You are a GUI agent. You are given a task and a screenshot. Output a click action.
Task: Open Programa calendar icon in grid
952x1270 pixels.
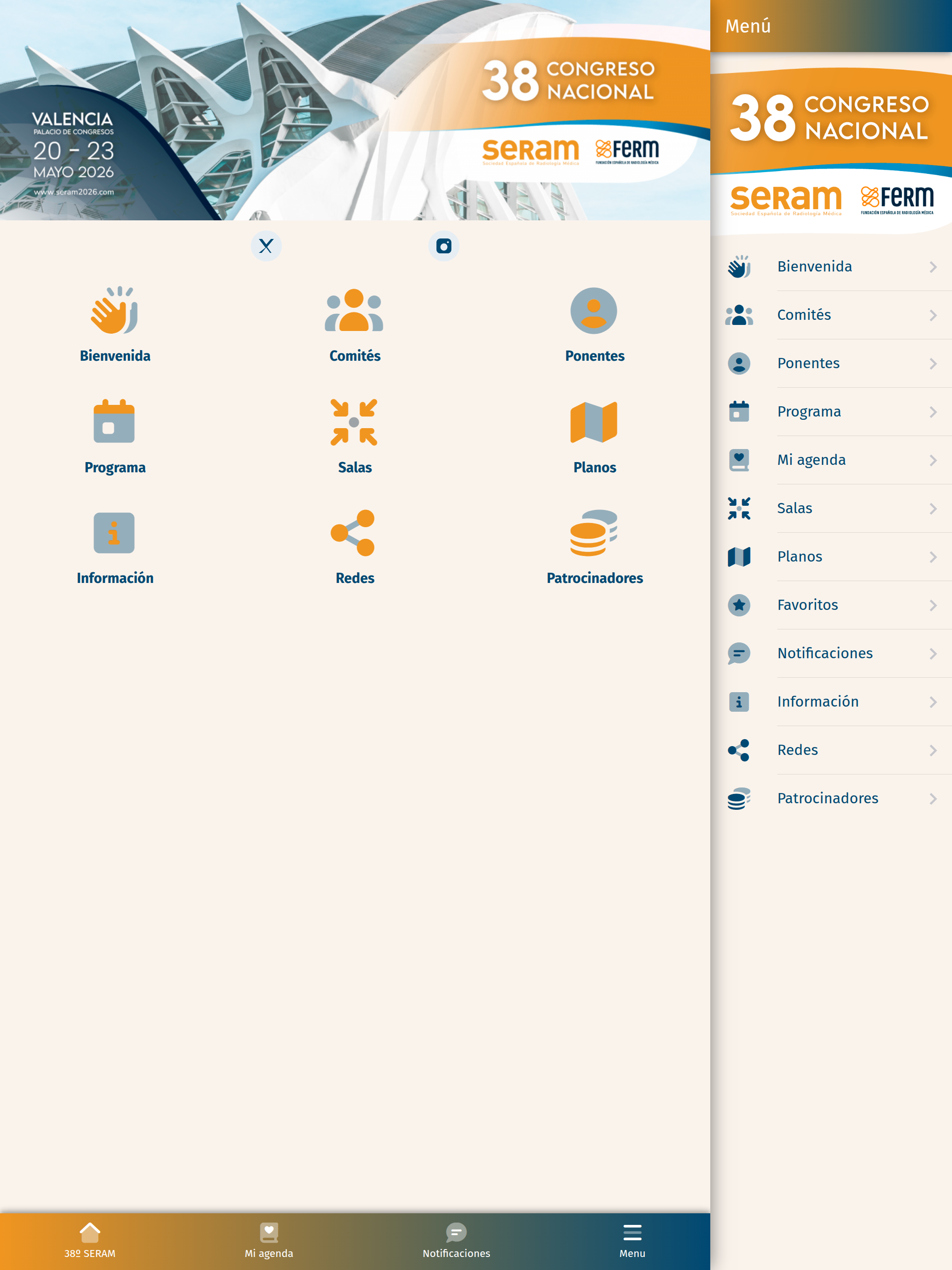(114, 421)
